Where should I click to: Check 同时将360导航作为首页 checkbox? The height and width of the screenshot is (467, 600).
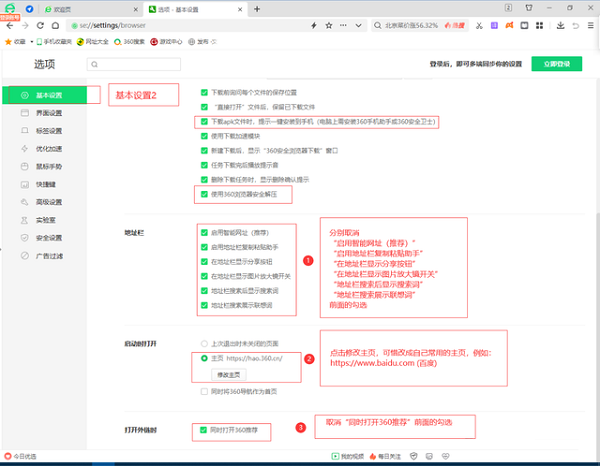204,392
